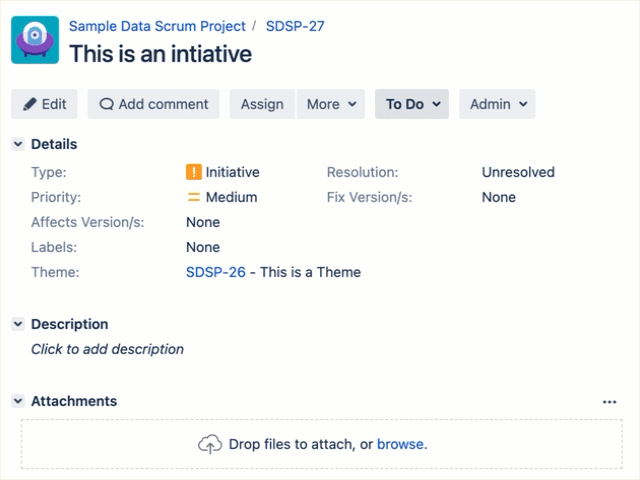640x480 pixels.
Task: Click the 'Initiative' type value
Action: pos(233,172)
